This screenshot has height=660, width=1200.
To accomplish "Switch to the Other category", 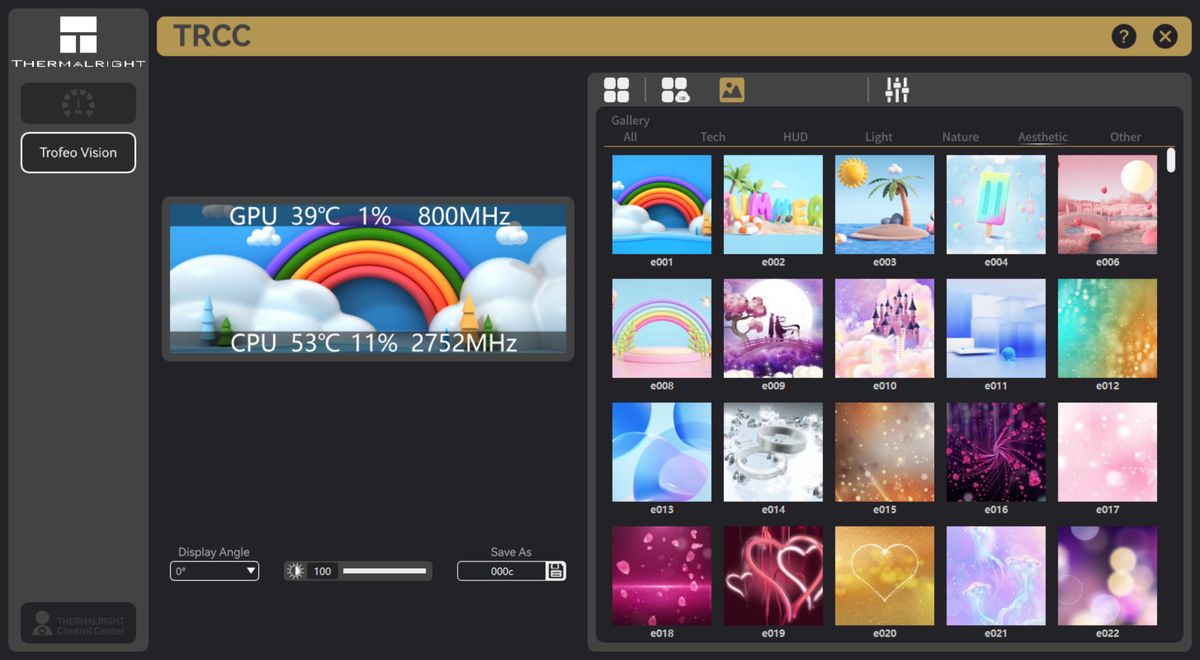I will click(x=1125, y=137).
